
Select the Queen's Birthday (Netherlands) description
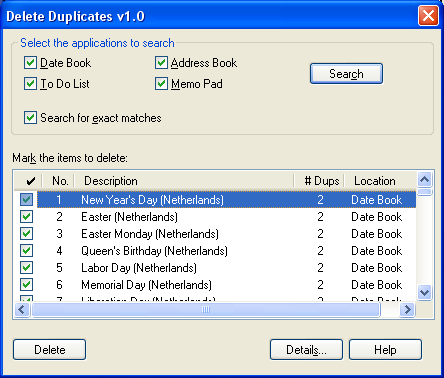(154, 251)
